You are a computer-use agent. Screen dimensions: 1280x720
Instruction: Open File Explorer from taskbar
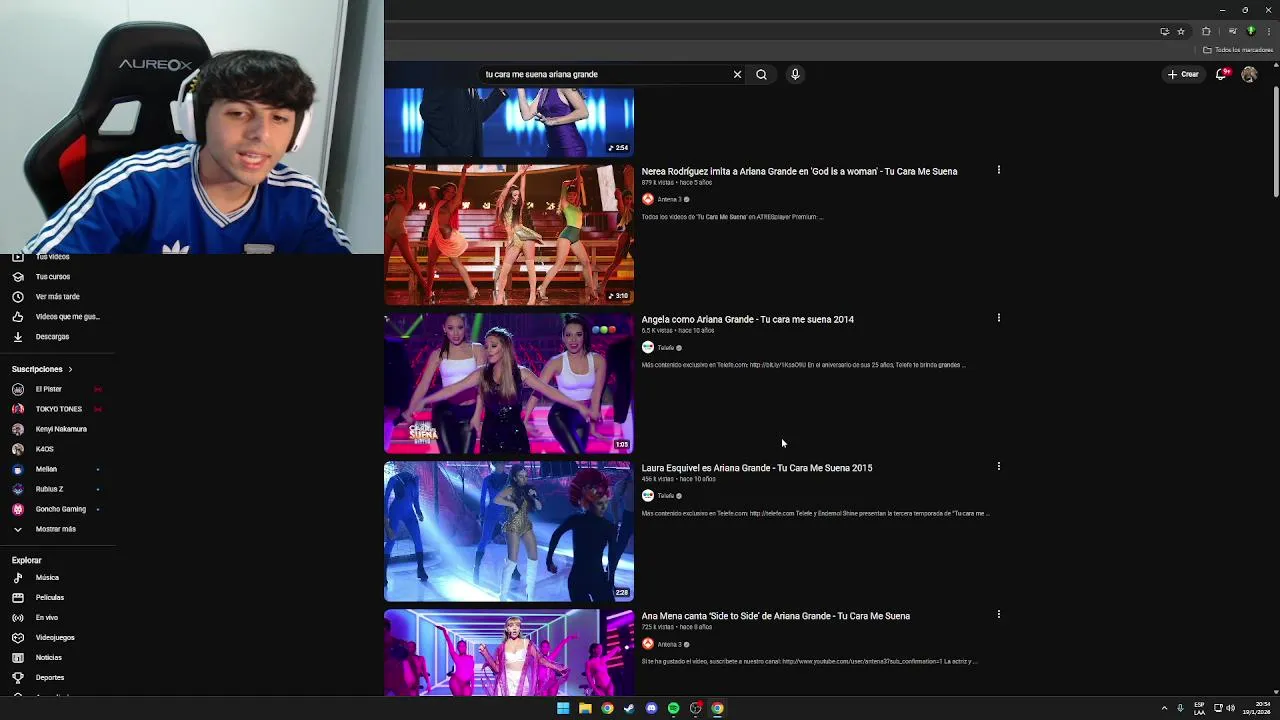pyautogui.click(x=585, y=708)
